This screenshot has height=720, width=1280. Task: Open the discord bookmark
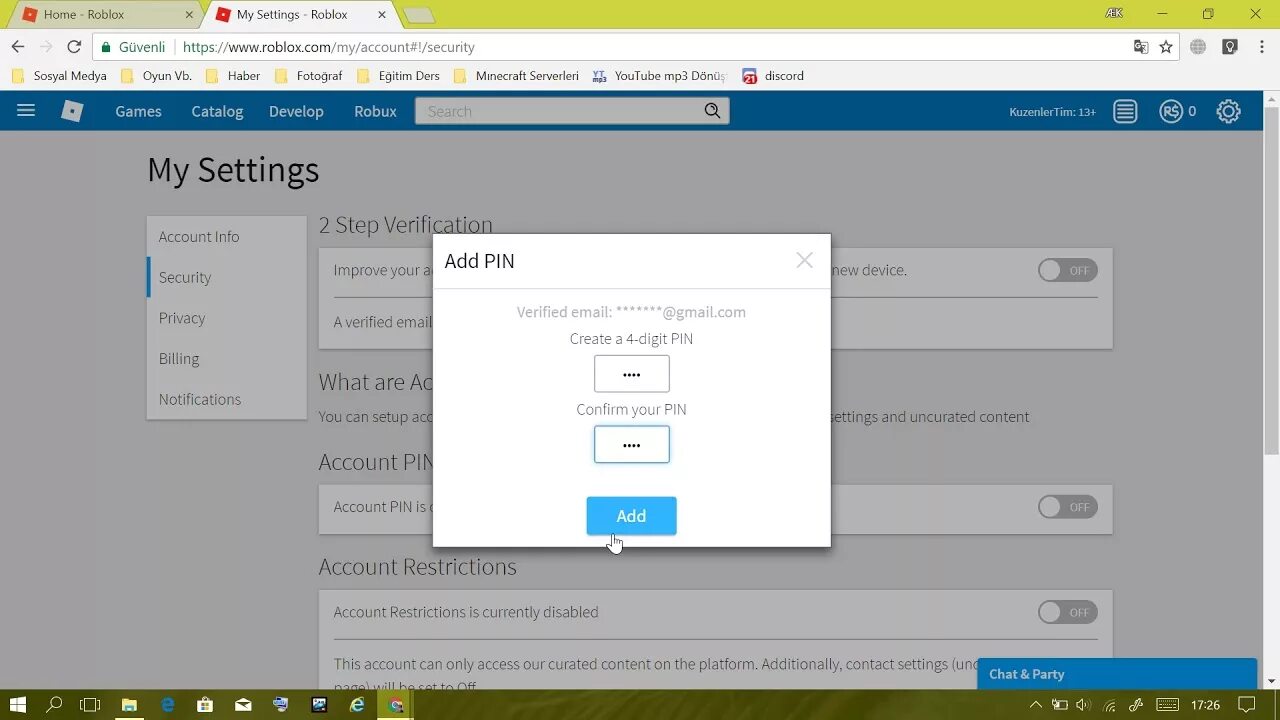pos(774,76)
